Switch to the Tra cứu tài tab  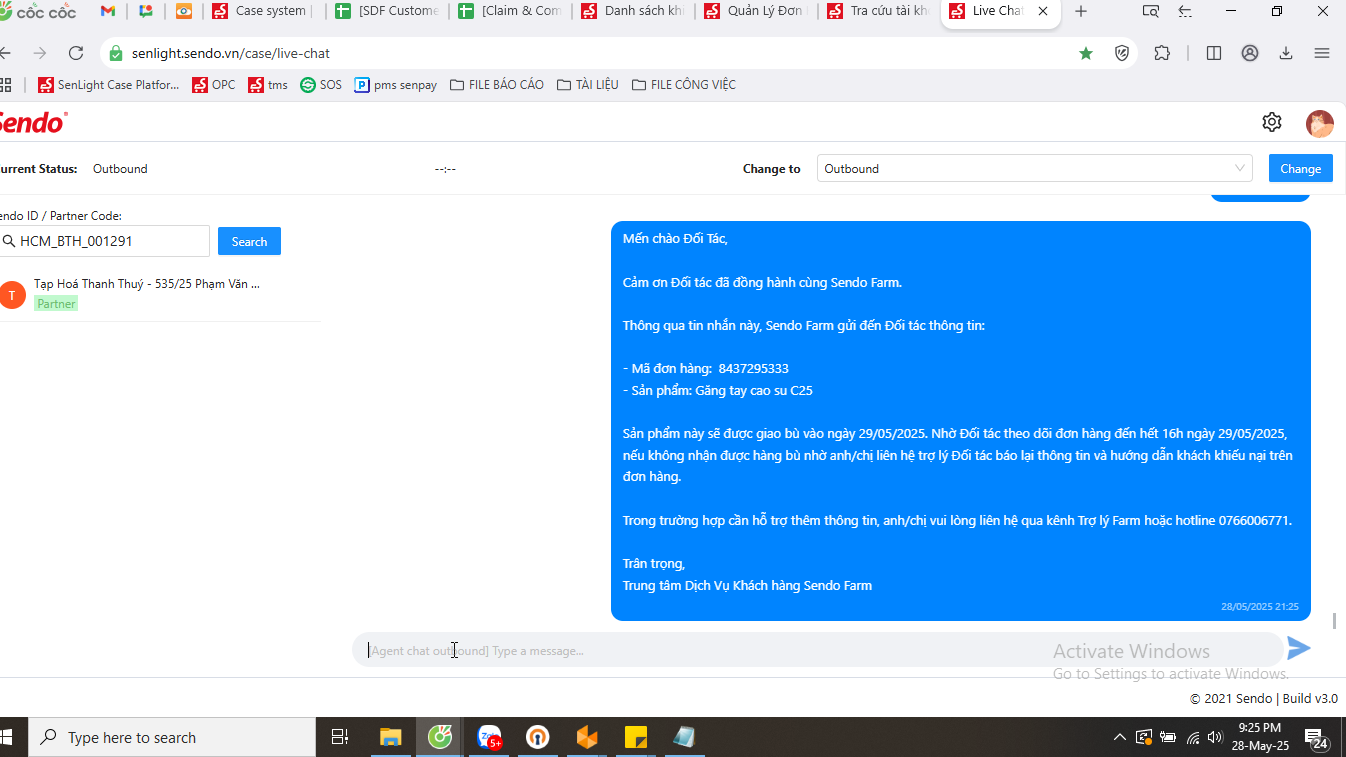pos(879,11)
